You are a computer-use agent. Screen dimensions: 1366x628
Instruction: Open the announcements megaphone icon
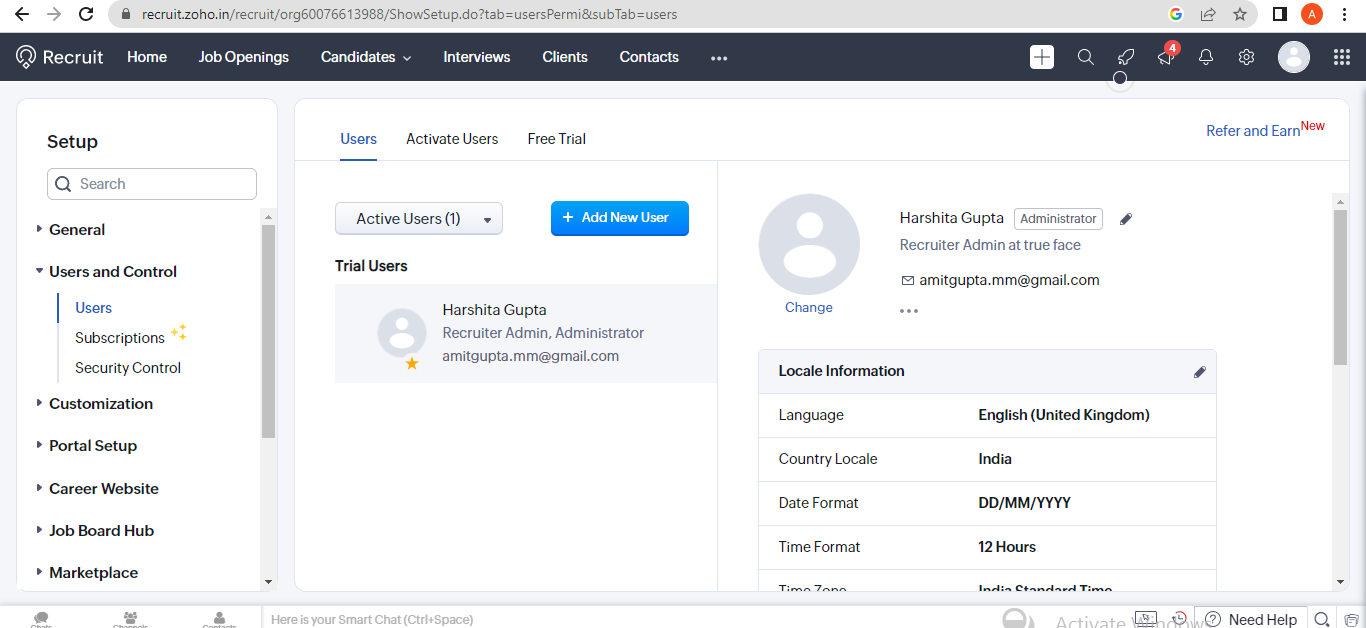[1166, 57]
